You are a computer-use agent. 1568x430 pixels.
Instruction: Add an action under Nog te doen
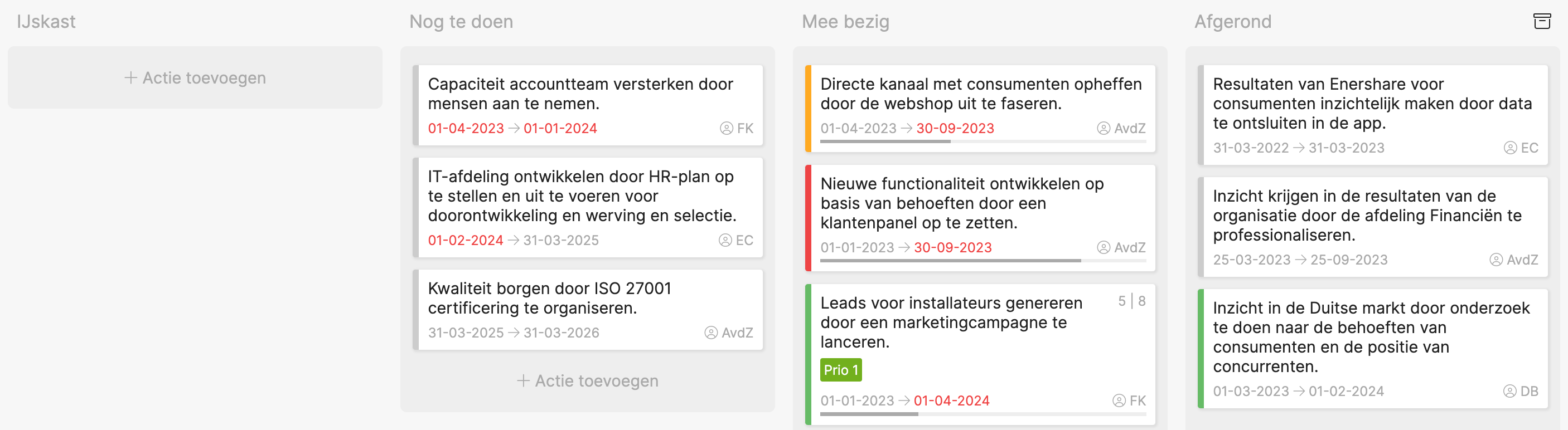[587, 381]
